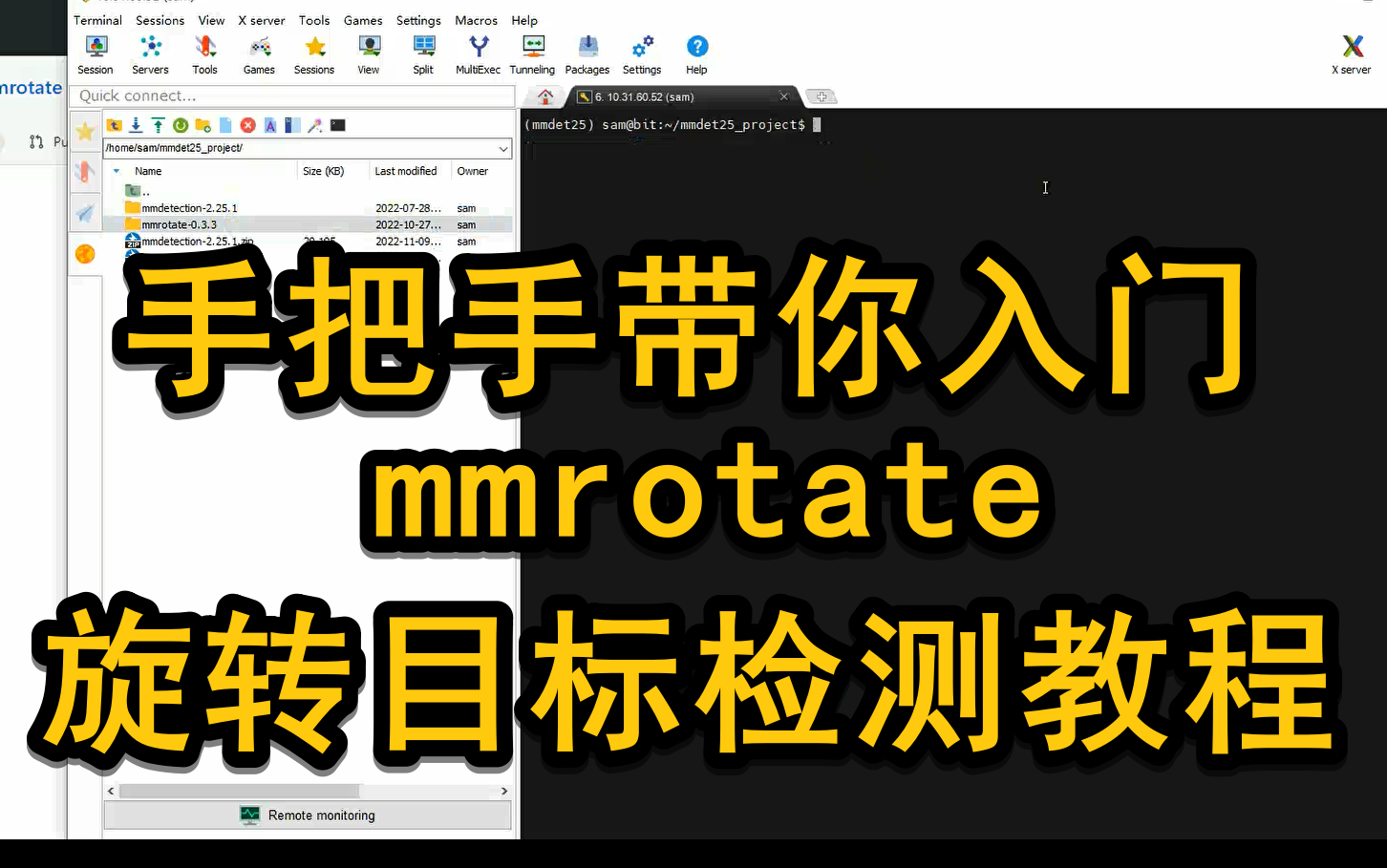This screenshot has width=1387, height=868.
Task: Go to parent directory in SFTP toolbar
Action: (114, 125)
